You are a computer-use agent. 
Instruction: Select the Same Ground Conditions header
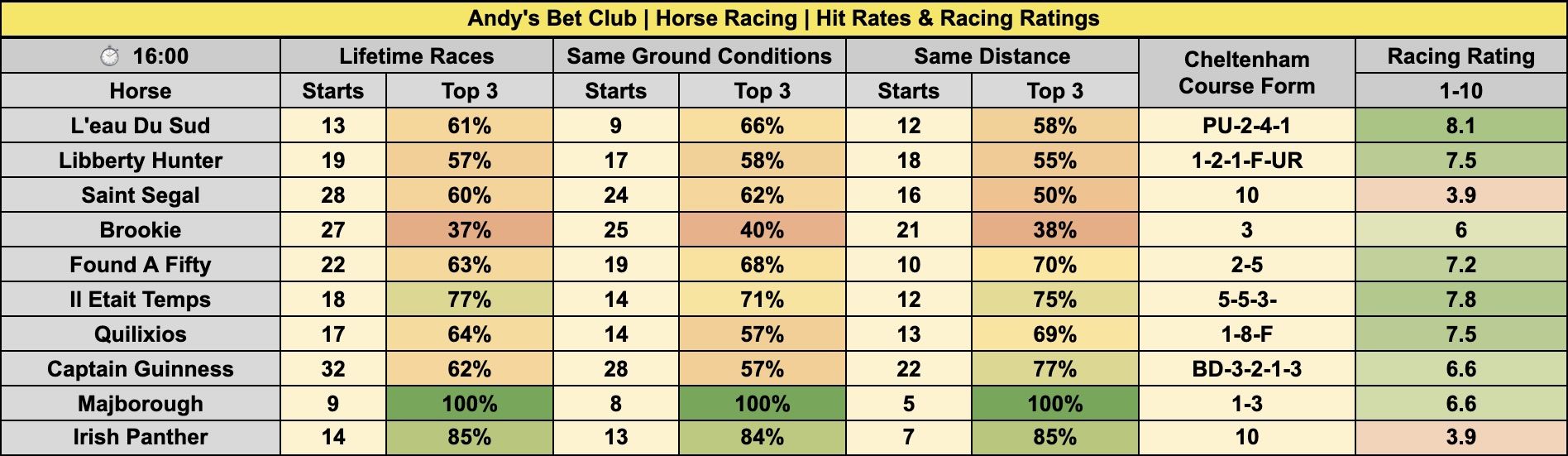(x=699, y=56)
